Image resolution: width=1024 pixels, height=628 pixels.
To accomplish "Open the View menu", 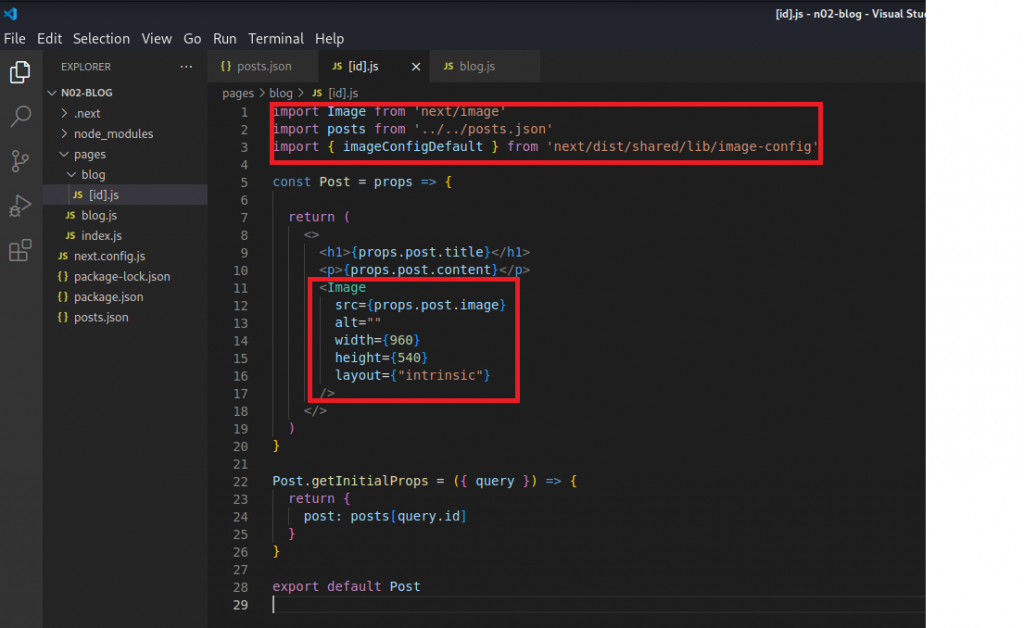I will [x=157, y=39].
